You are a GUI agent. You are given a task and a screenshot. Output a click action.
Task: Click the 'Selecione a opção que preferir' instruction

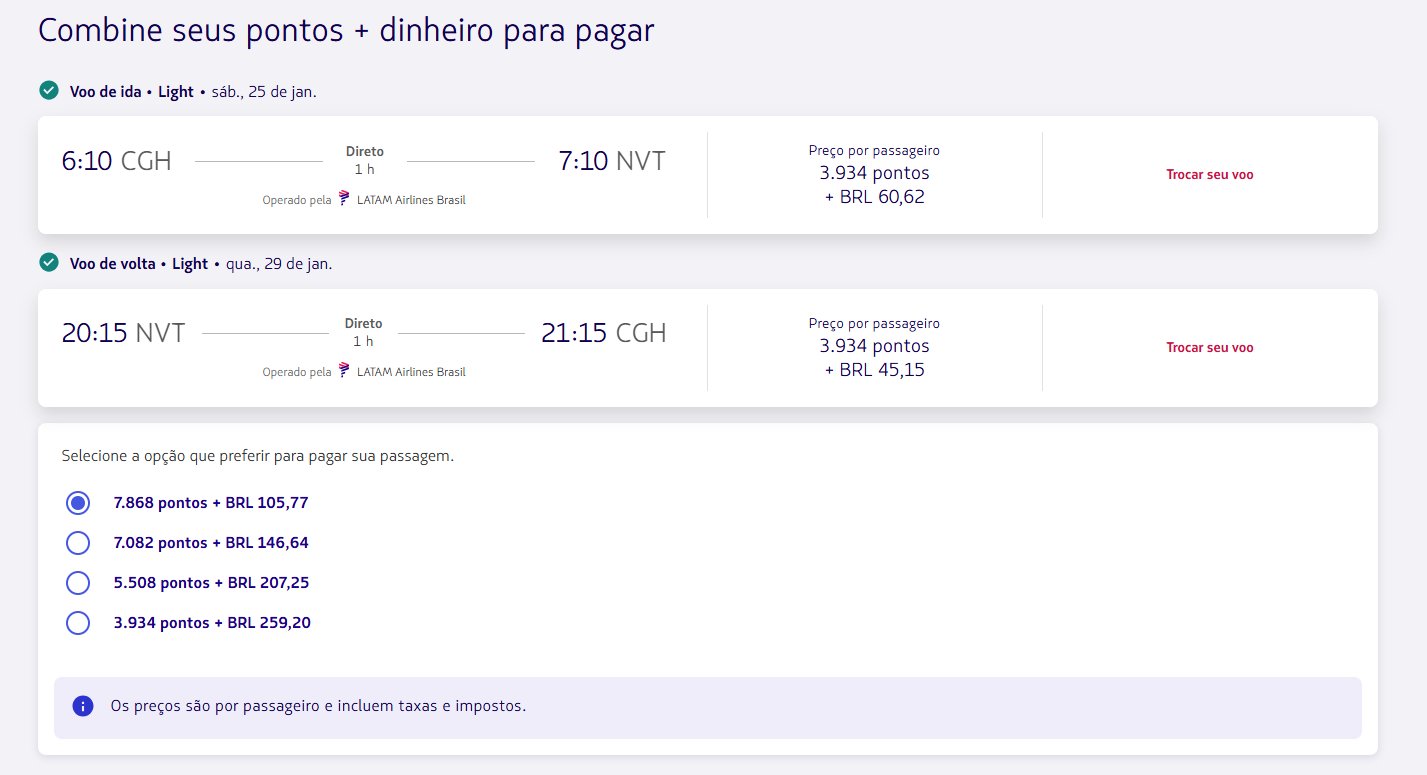tap(257, 456)
